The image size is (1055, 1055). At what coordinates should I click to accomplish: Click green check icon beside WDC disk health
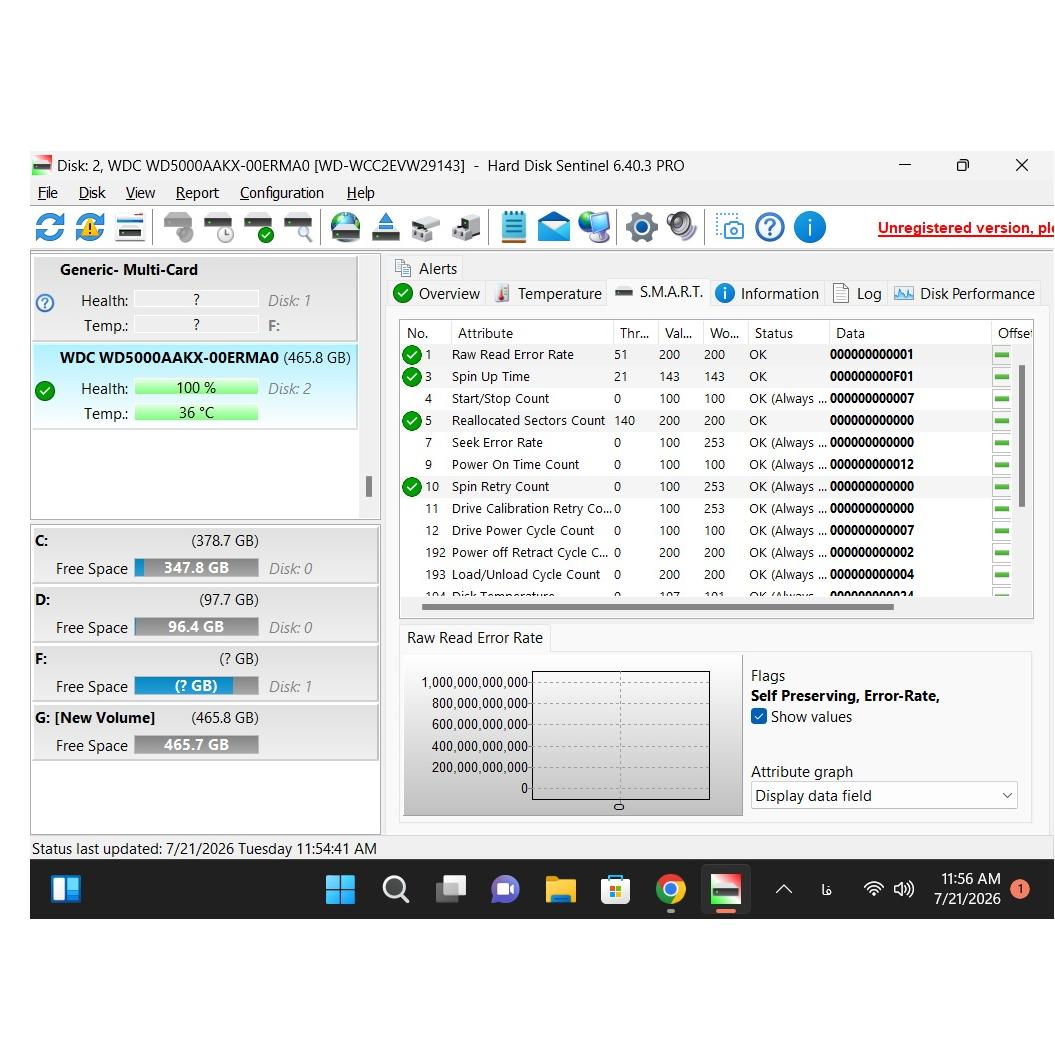[45, 390]
